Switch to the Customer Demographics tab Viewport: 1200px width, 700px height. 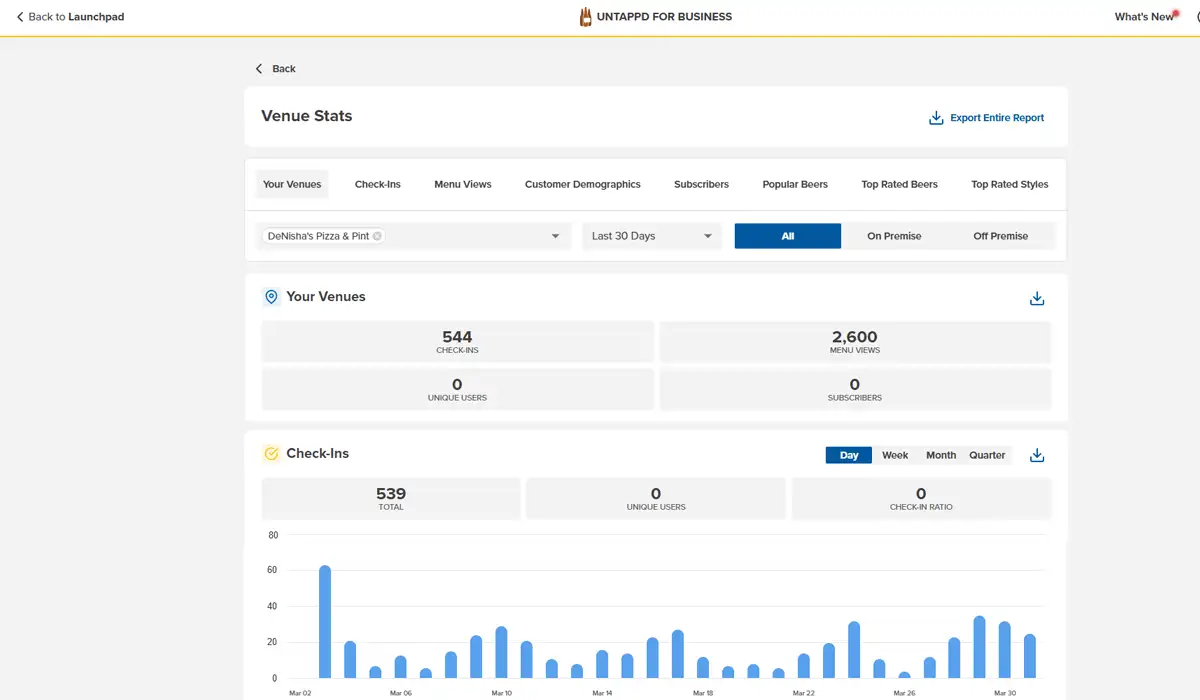(582, 184)
